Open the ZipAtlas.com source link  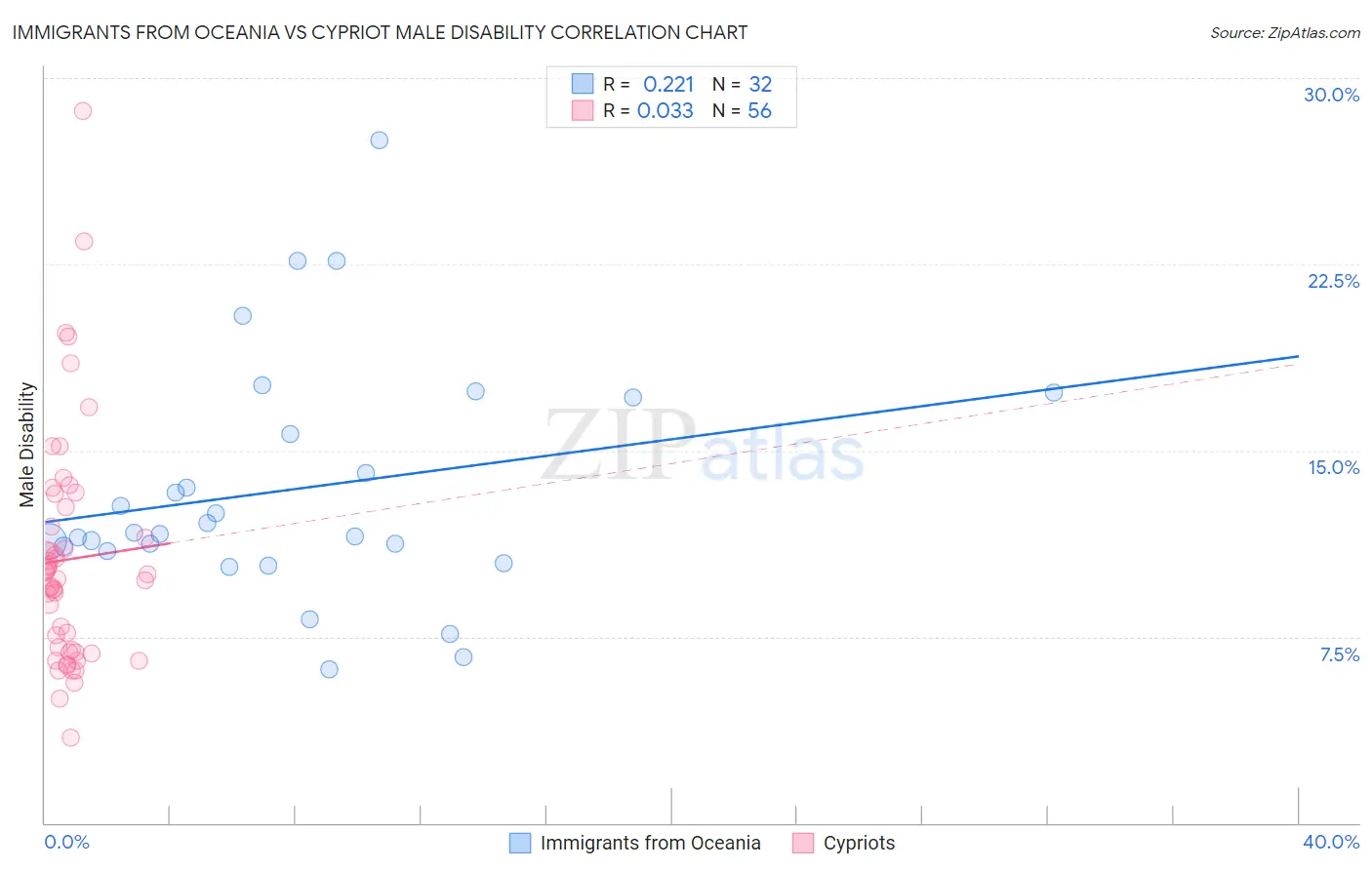1285,32
